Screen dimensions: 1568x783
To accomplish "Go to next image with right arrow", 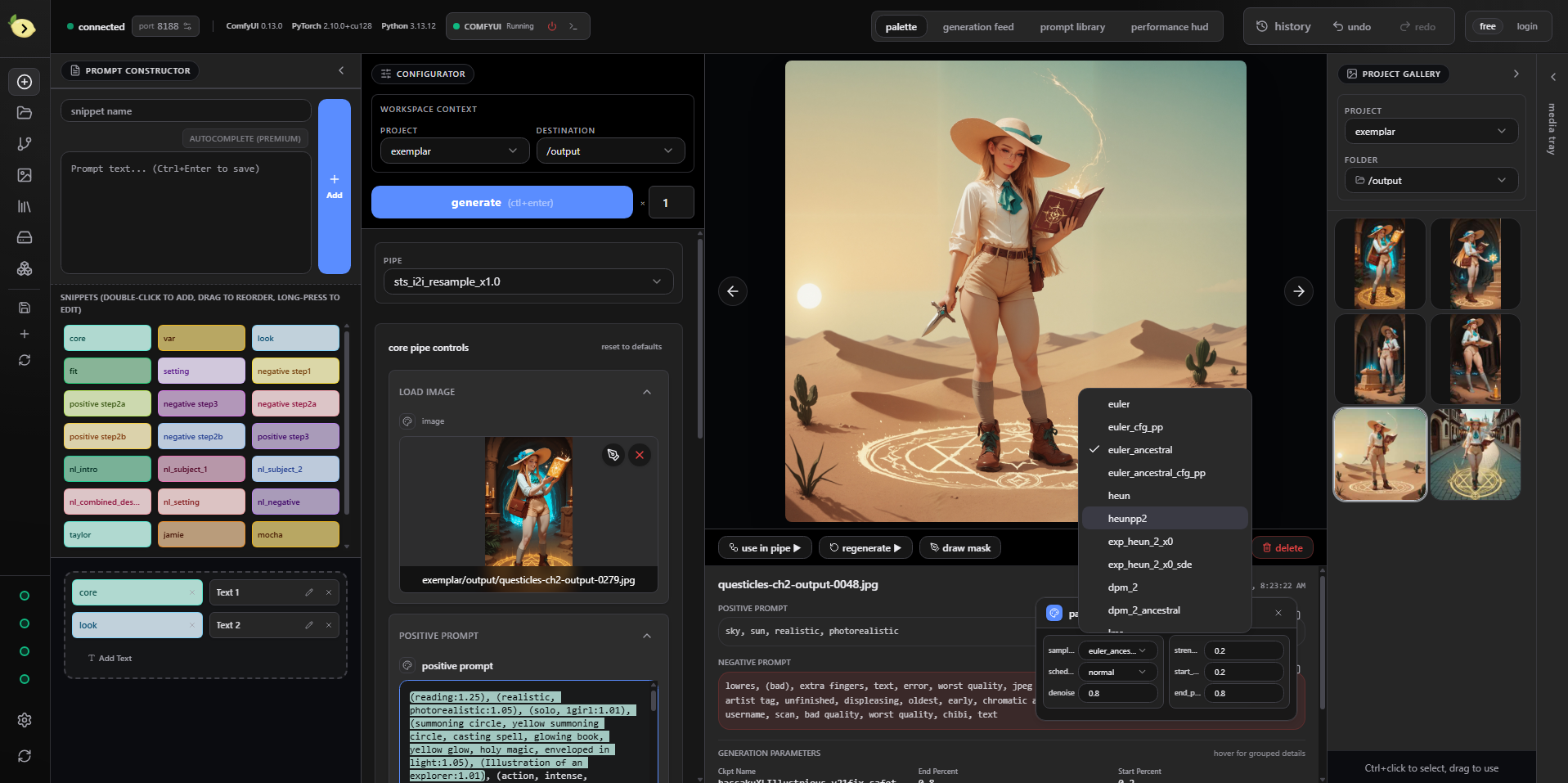I will [x=1298, y=291].
